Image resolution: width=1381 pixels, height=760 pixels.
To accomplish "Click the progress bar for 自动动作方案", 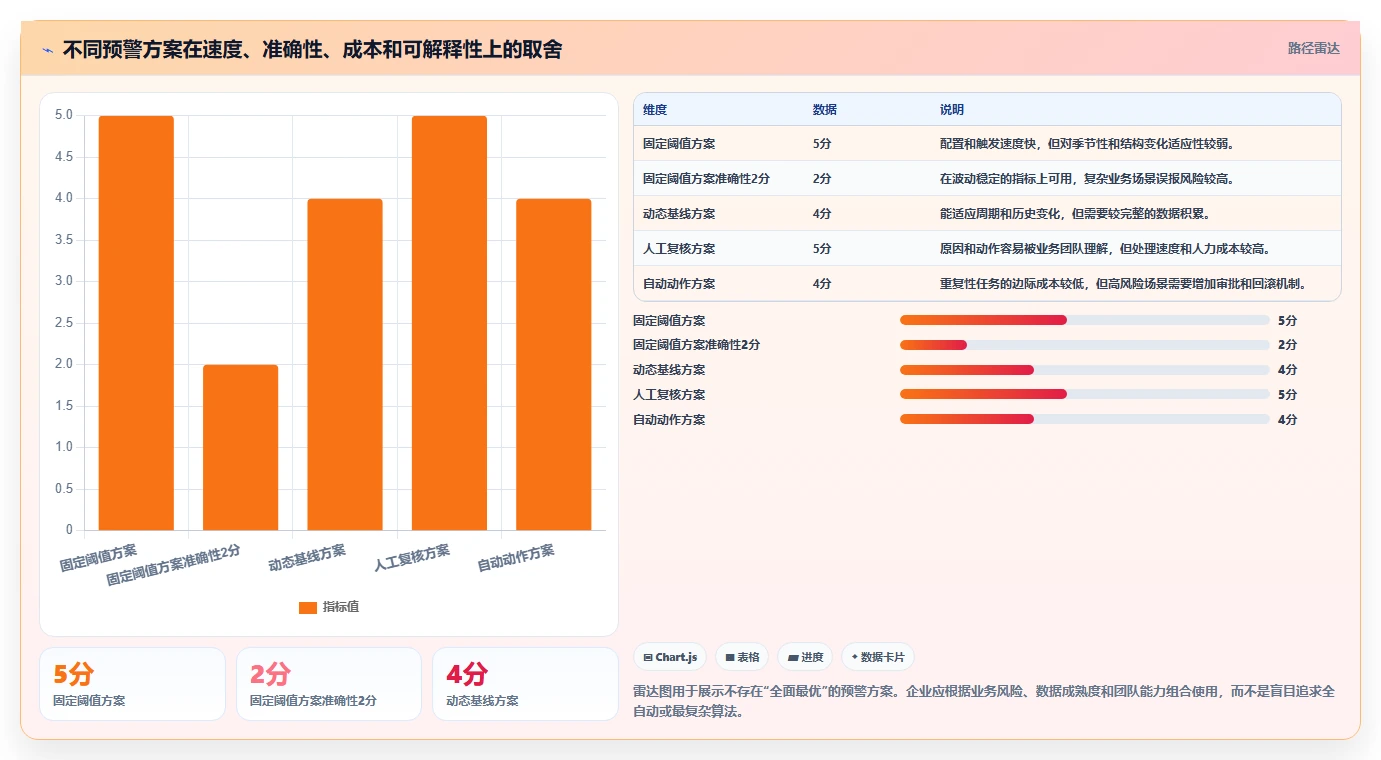I will (1085, 419).
